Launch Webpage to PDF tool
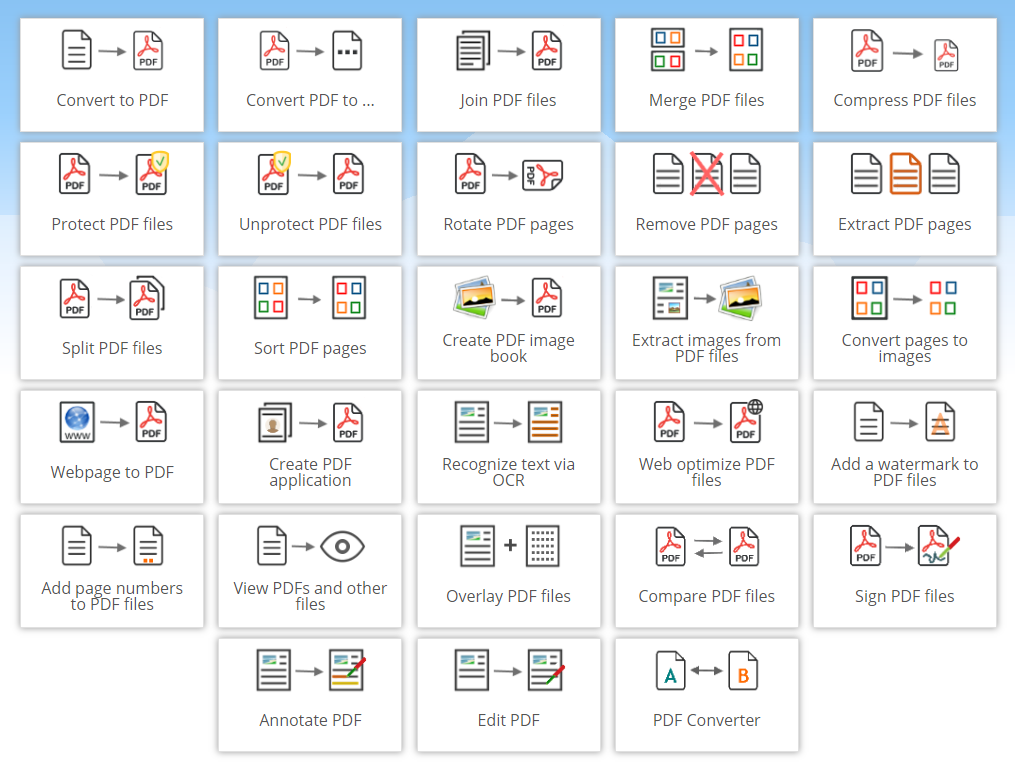 point(112,447)
